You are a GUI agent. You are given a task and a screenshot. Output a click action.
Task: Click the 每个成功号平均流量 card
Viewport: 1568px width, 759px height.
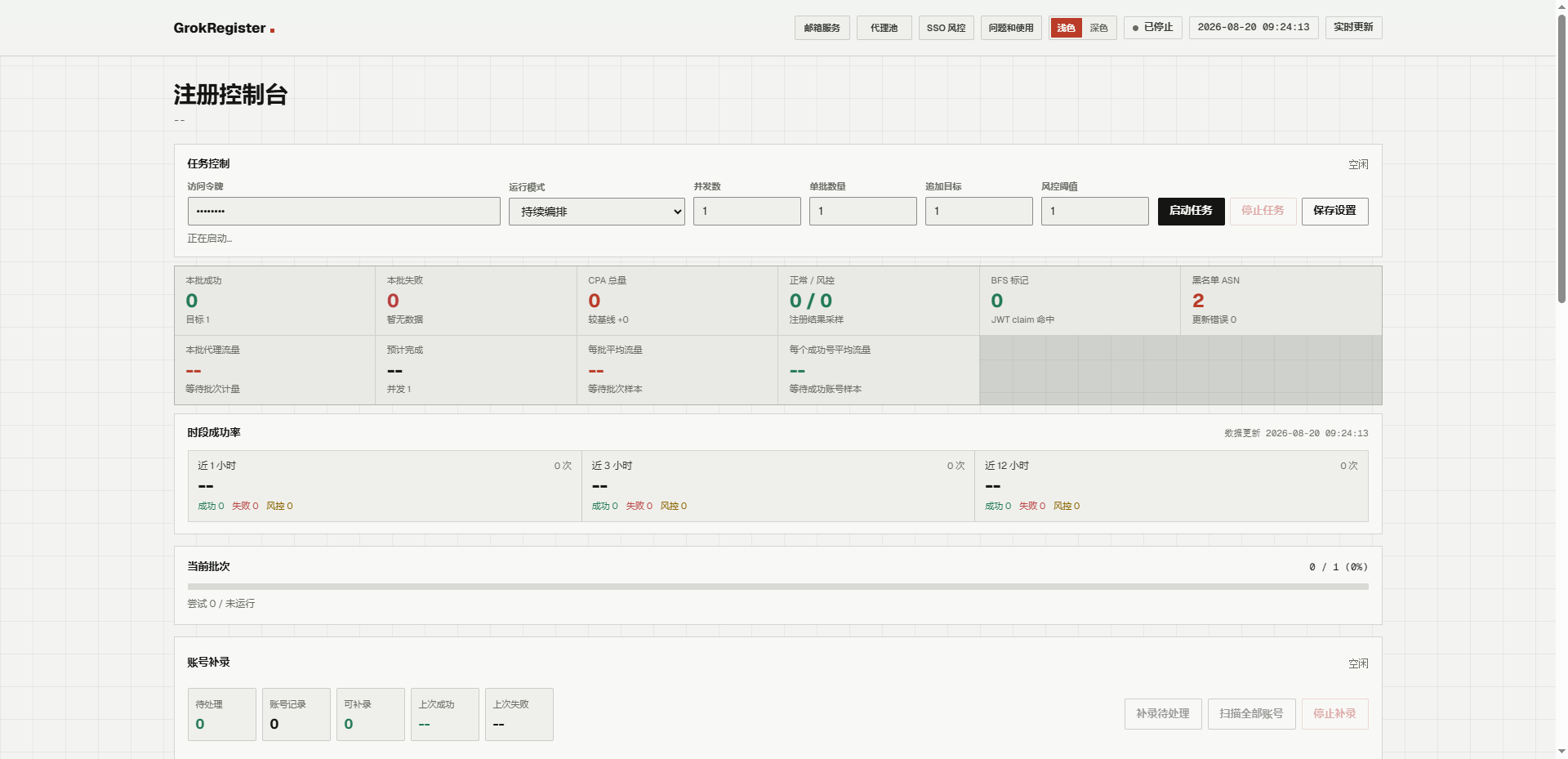tap(879, 369)
